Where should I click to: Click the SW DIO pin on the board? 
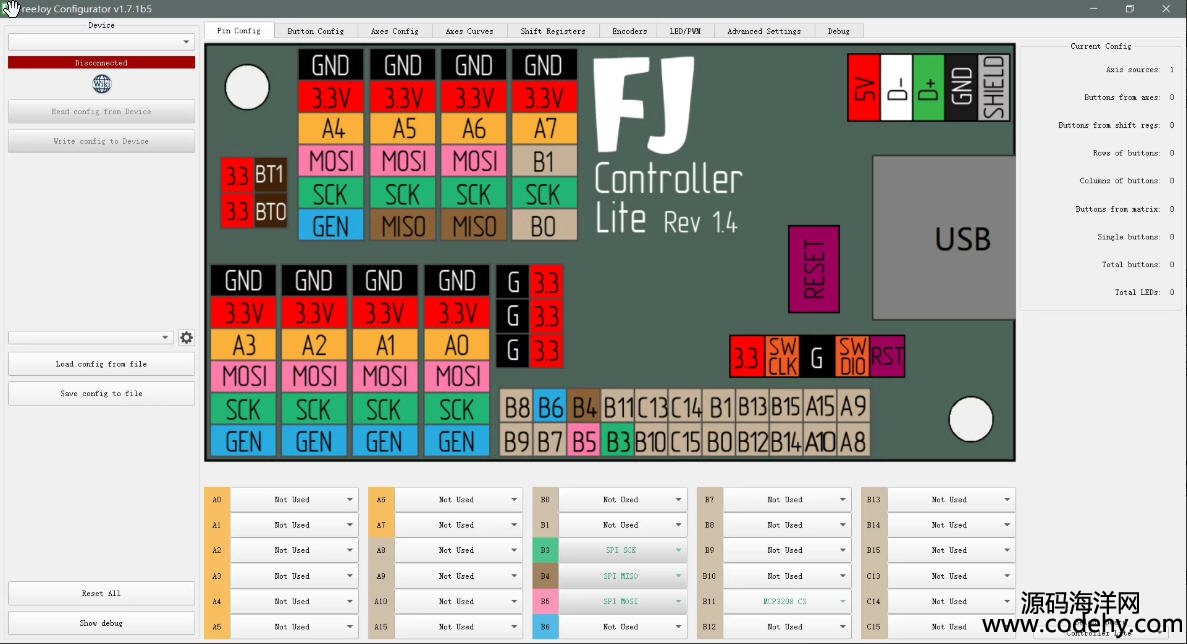pos(852,356)
